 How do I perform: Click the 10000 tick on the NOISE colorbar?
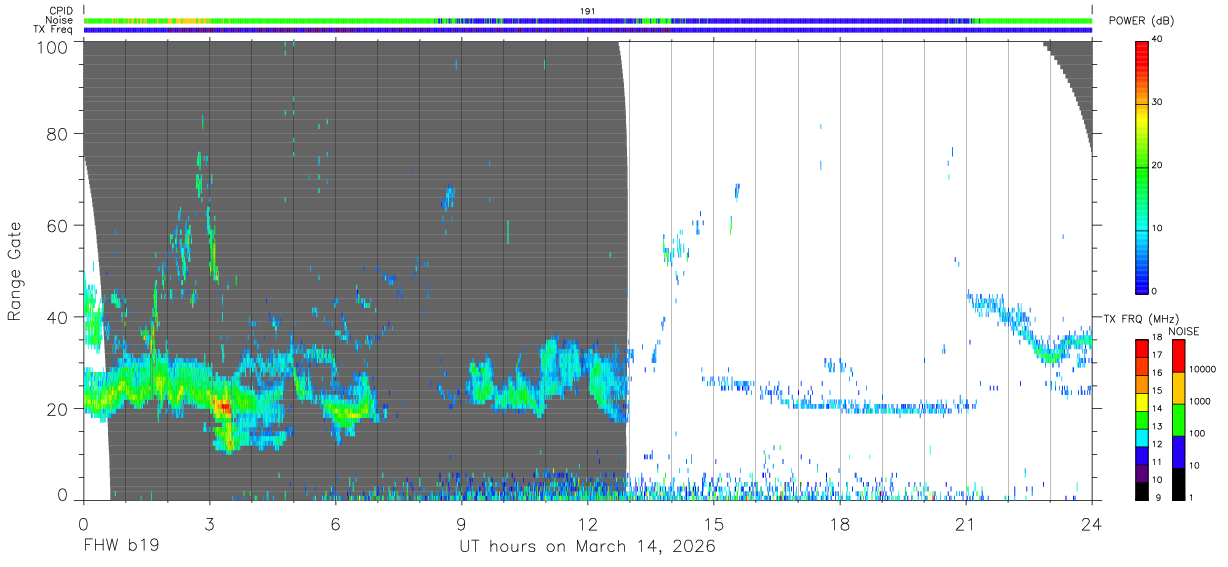[1201, 370]
